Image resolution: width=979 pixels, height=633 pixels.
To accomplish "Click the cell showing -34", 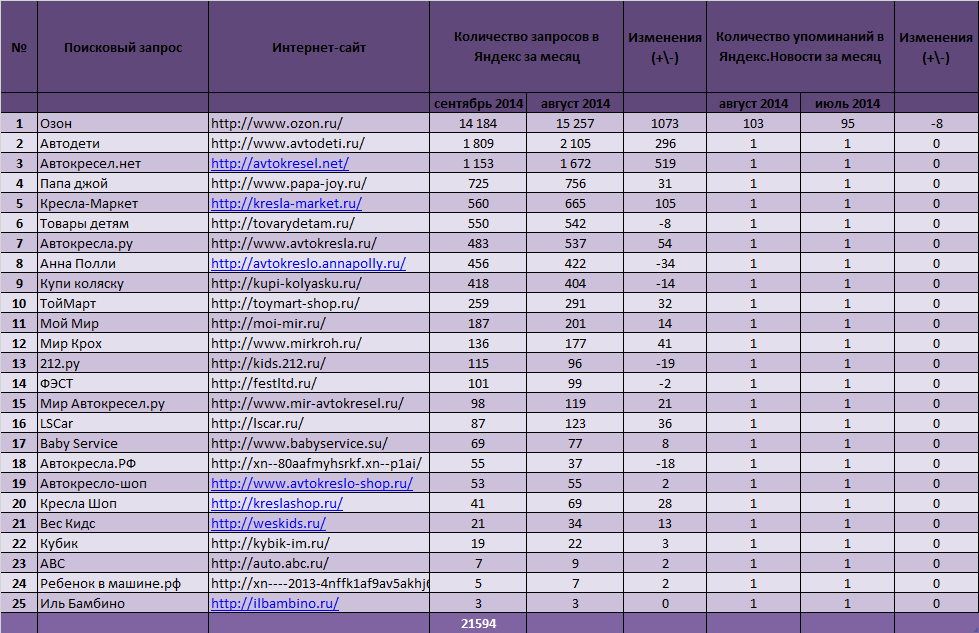I will 665,263.
